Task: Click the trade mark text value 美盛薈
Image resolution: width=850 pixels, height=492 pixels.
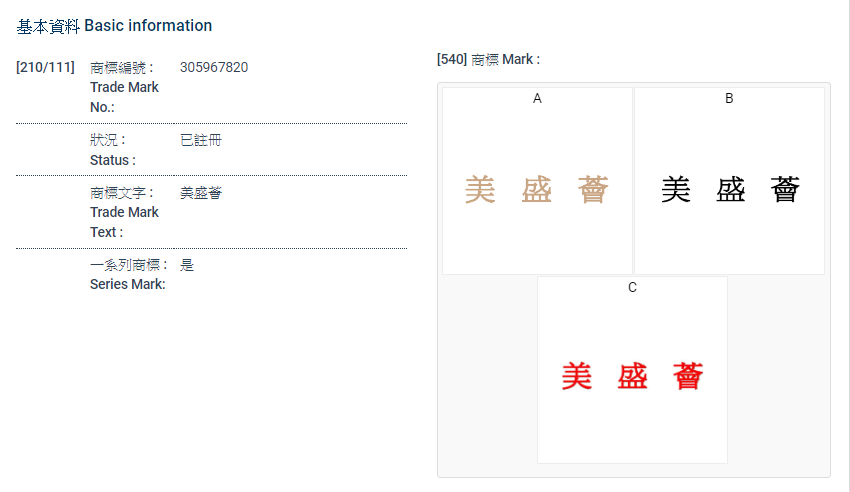Action: (200, 193)
